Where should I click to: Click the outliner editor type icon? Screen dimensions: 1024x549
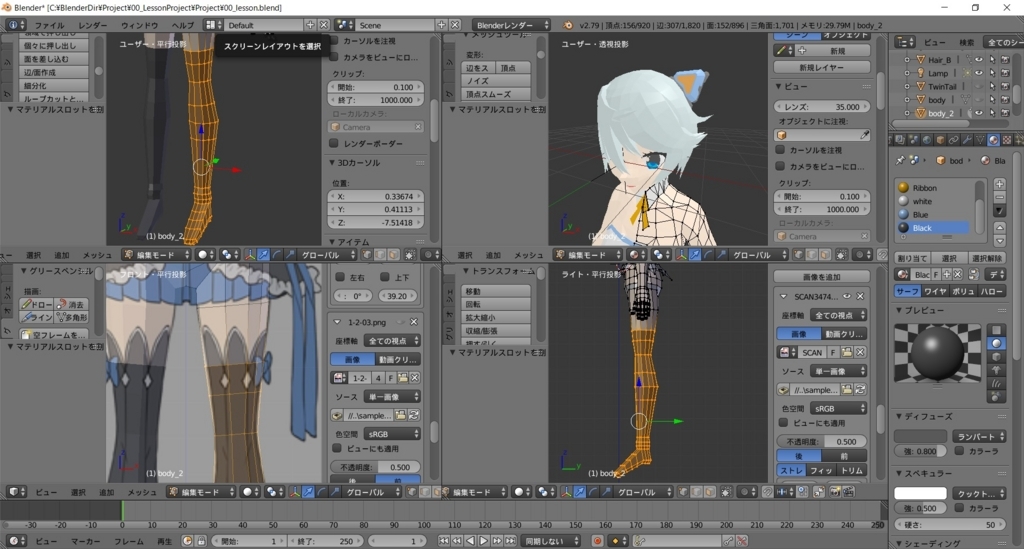[905, 42]
